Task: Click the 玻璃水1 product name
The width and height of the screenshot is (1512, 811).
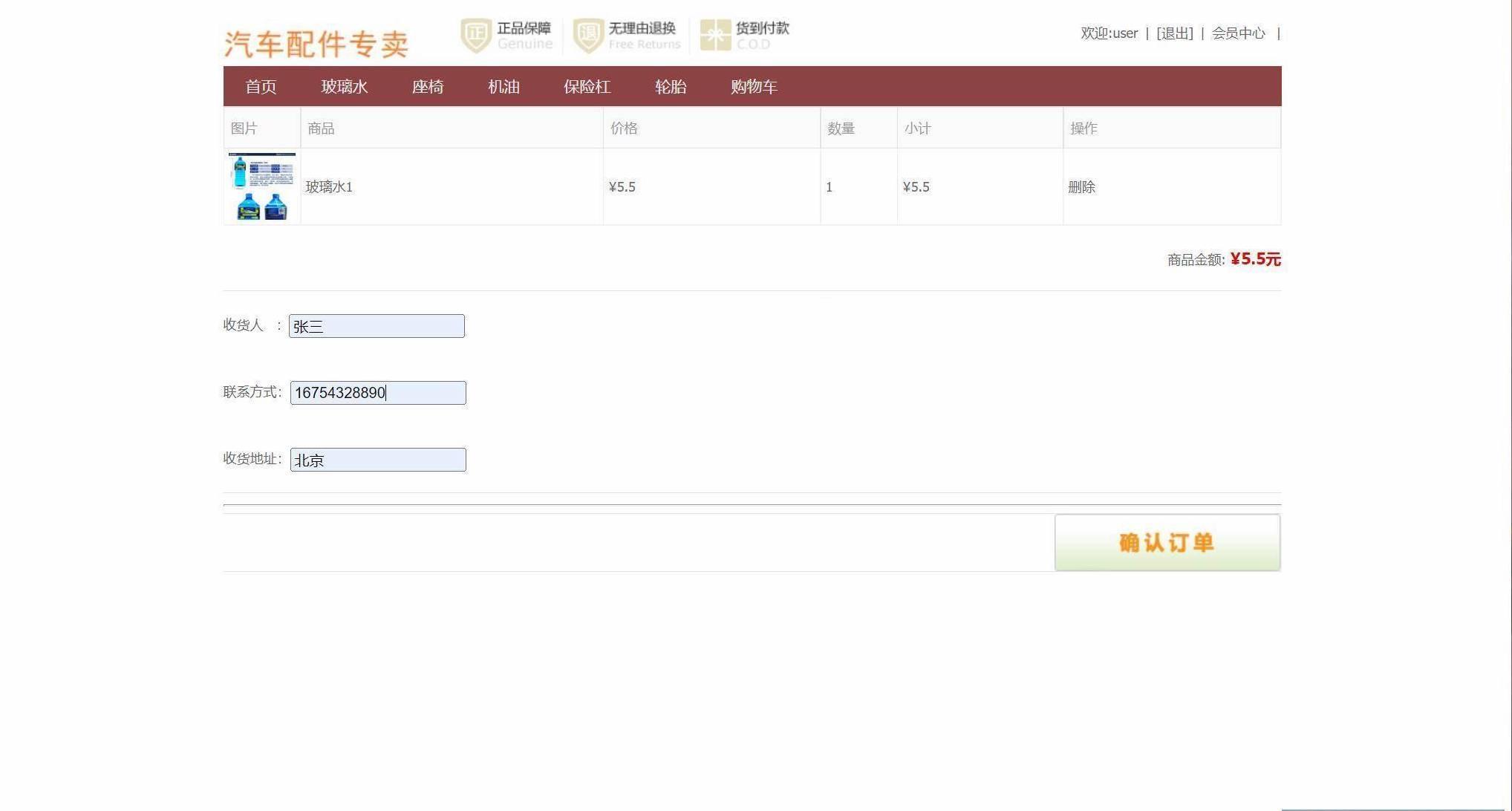Action: point(329,187)
